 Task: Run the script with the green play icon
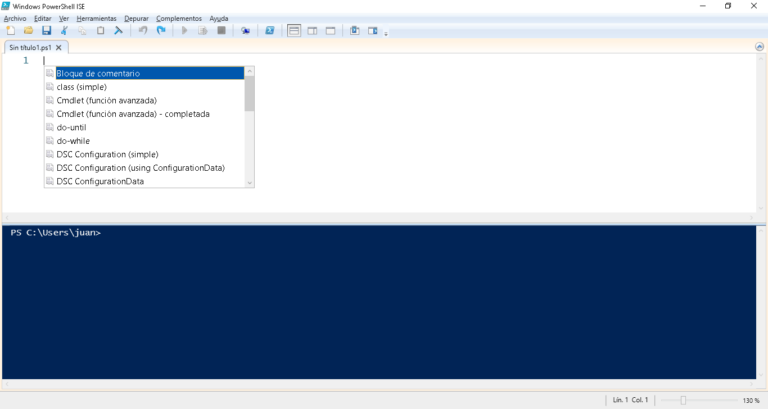[184, 31]
